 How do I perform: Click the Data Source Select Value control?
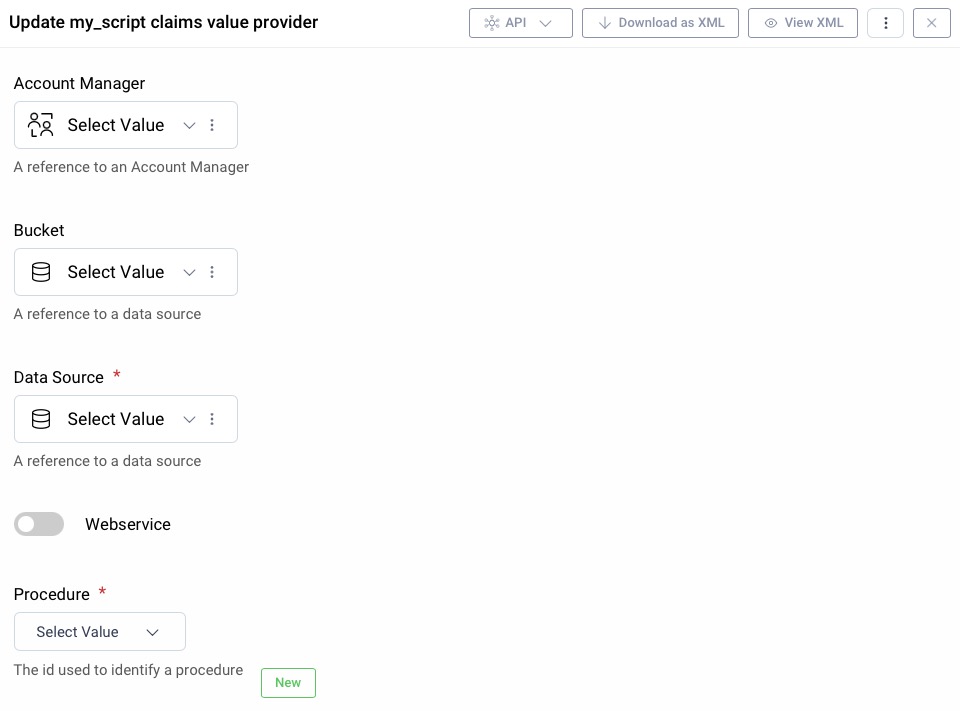pyautogui.click(x=116, y=419)
